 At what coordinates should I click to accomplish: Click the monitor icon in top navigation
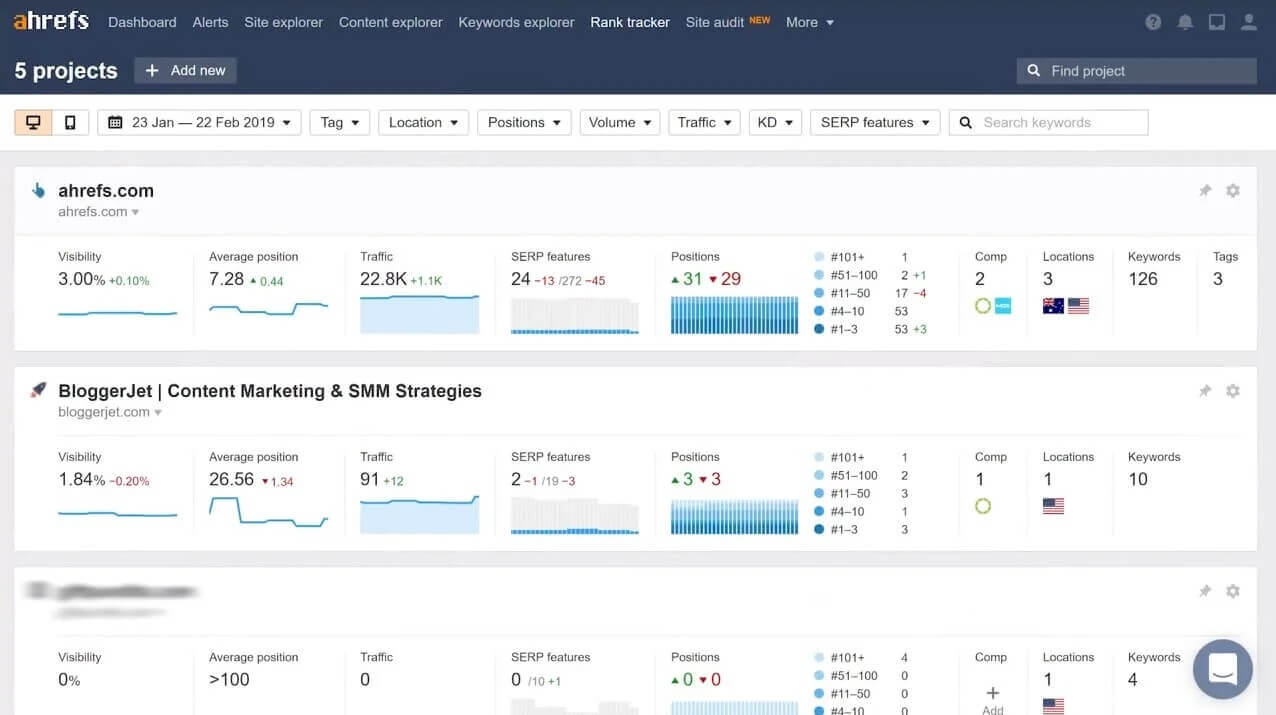1217,22
